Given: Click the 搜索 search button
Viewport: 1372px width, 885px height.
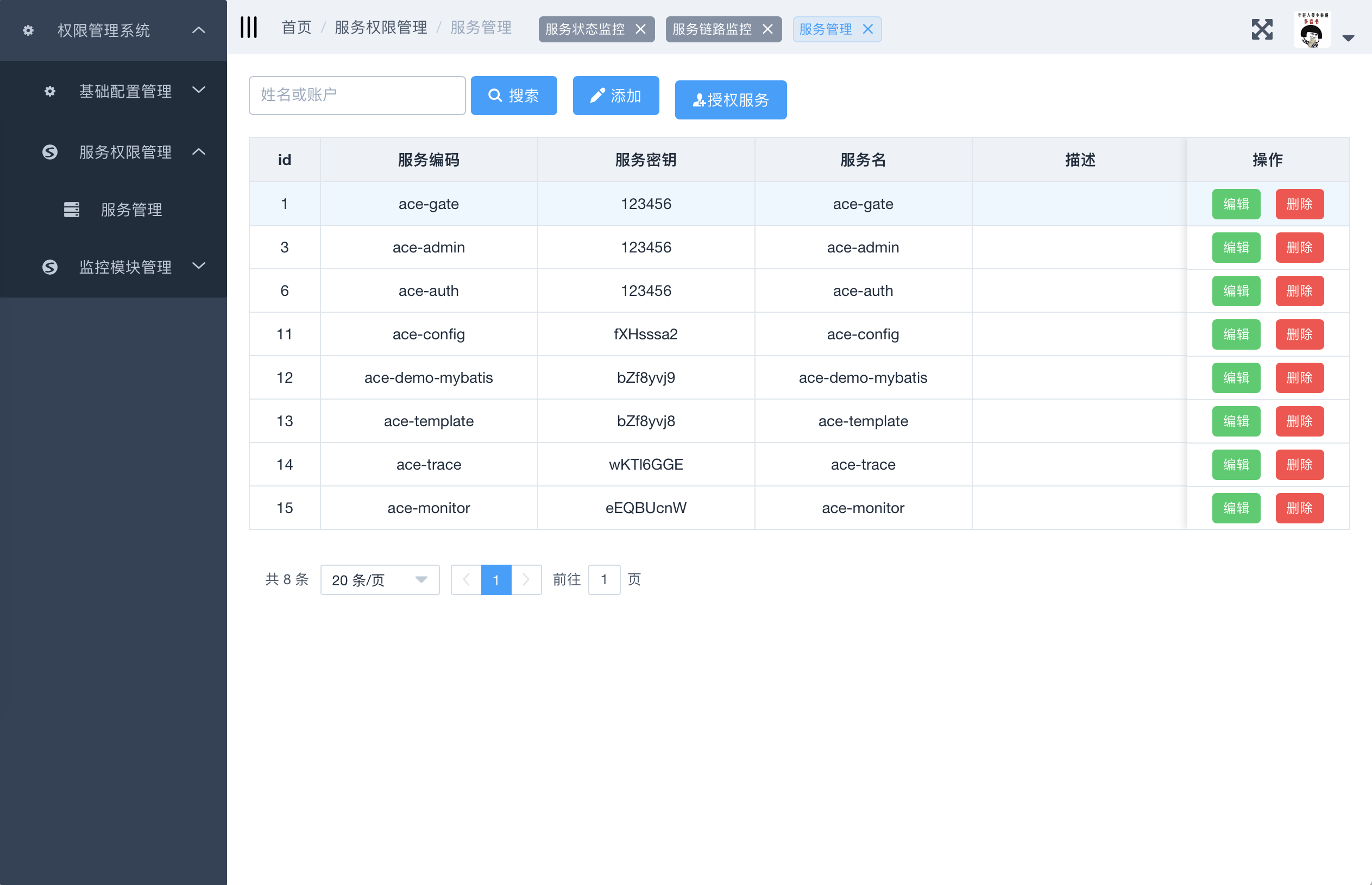Looking at the screenshot, I should [x=513, y=96].
